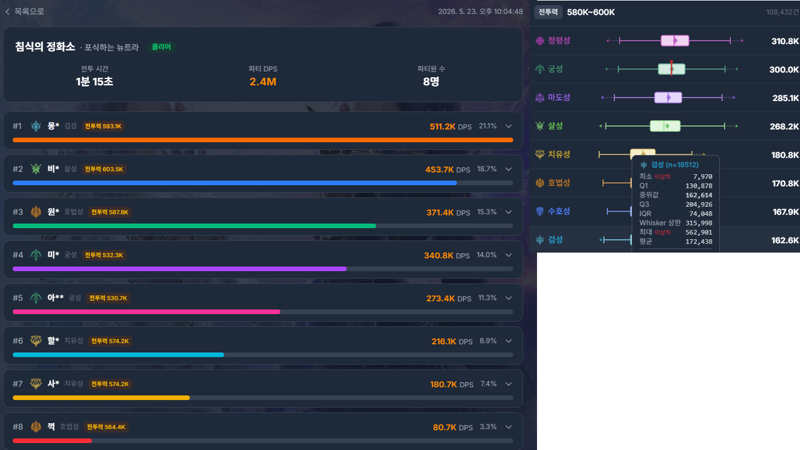Expand the #8 꺽 row details

[509, 427]
